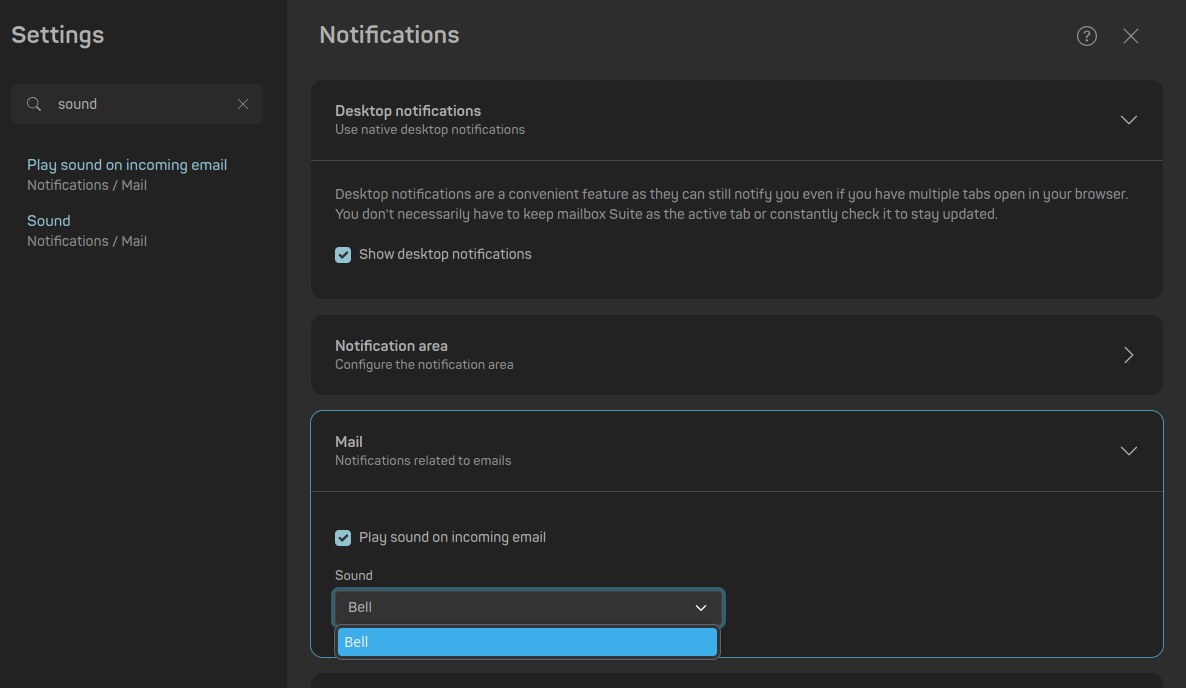
Task: Go to 'Play sound on incoming email' search result
Action: [x=127, y=165]
